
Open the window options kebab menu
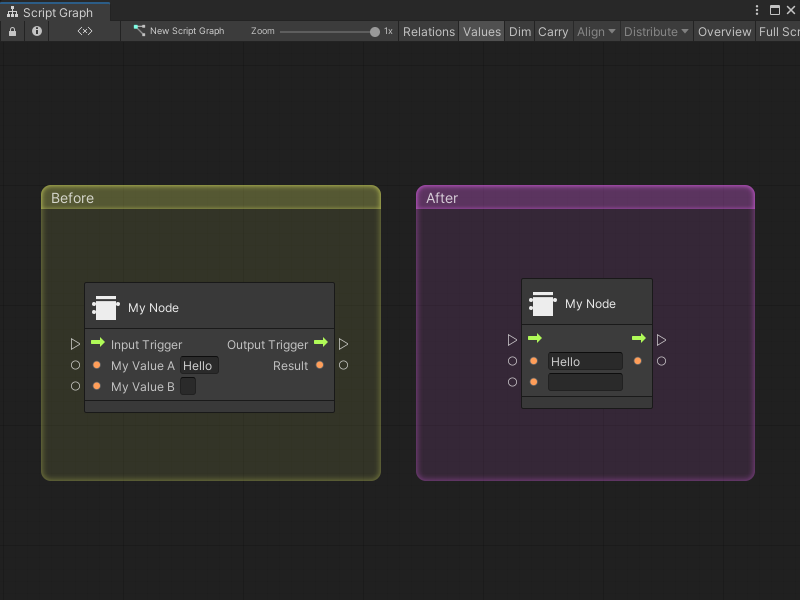point(757,10)
